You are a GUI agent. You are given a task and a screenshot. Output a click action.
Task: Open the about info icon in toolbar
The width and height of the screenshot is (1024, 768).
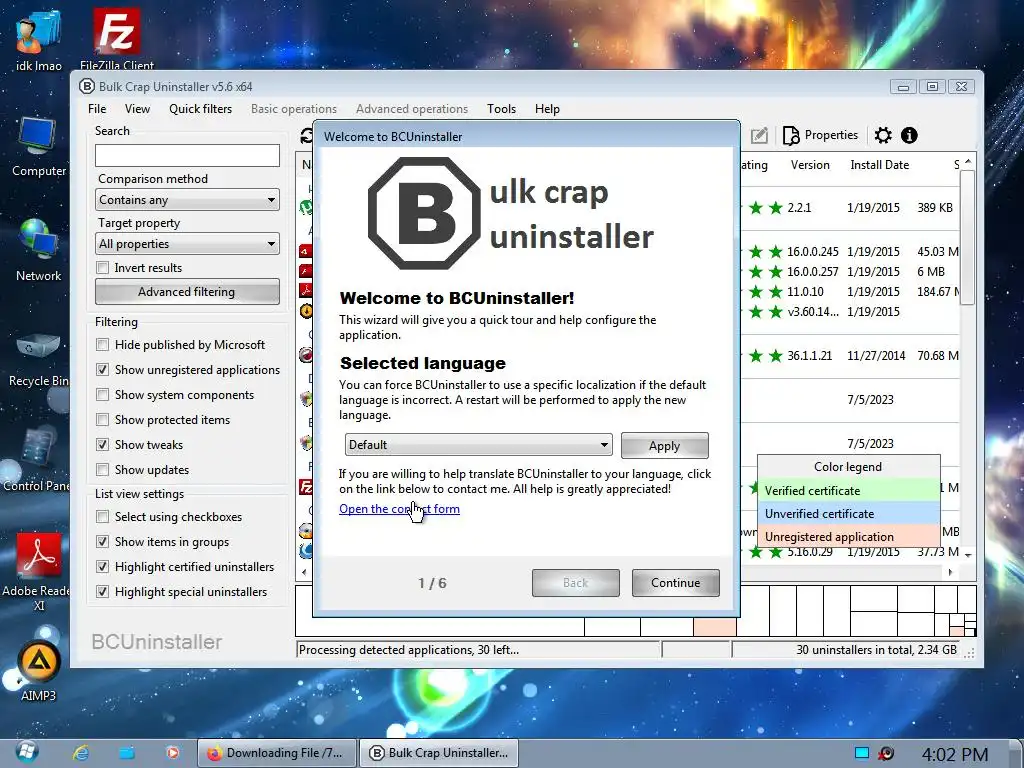click(909, 135)
